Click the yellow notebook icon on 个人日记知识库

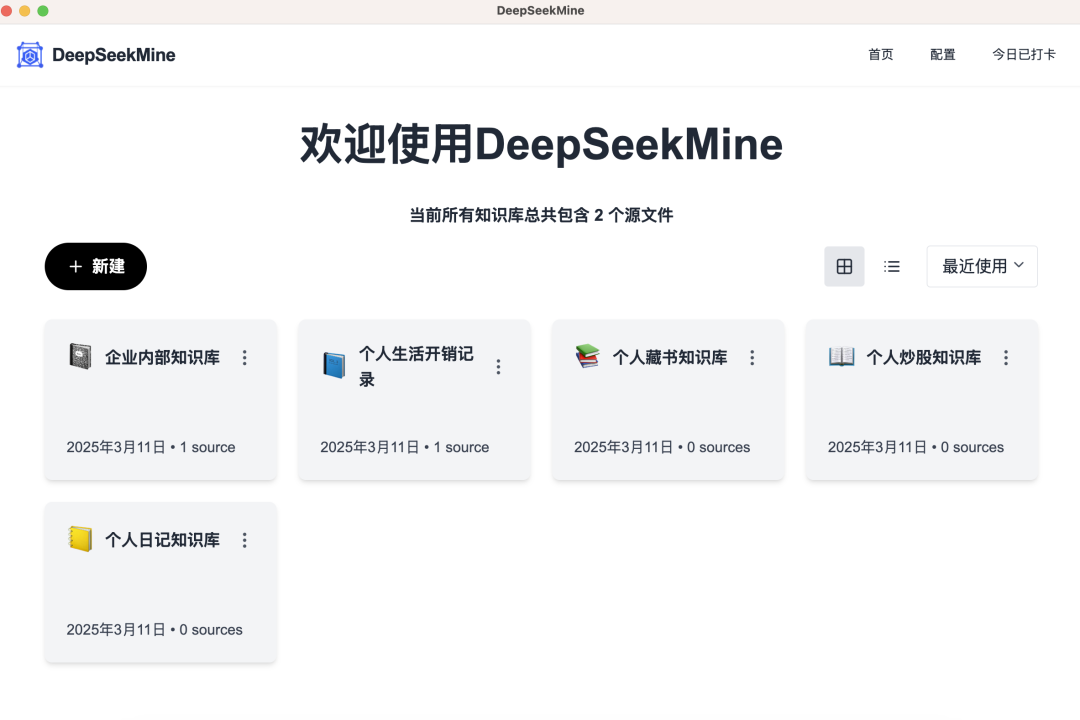click(x=81, y=539)
